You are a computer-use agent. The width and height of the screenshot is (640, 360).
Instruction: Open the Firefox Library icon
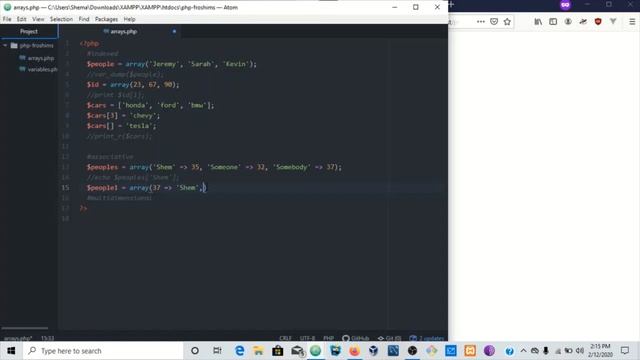(x=538, y=22)
